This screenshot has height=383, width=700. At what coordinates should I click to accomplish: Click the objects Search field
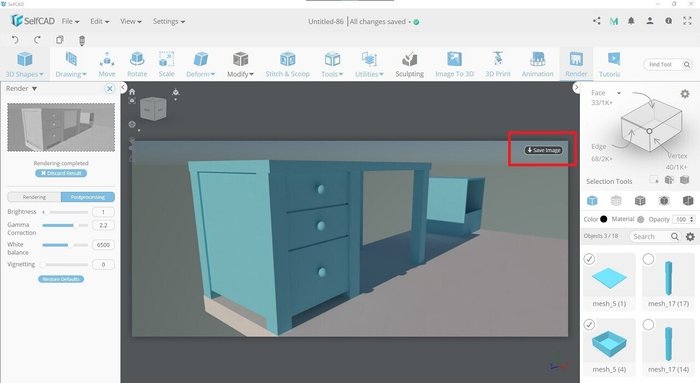pos(654,237)
